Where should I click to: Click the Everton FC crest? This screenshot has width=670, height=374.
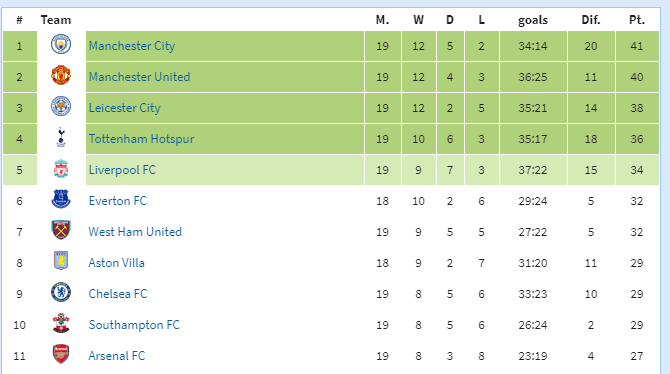pyautogui.click(x=61, y=200)
